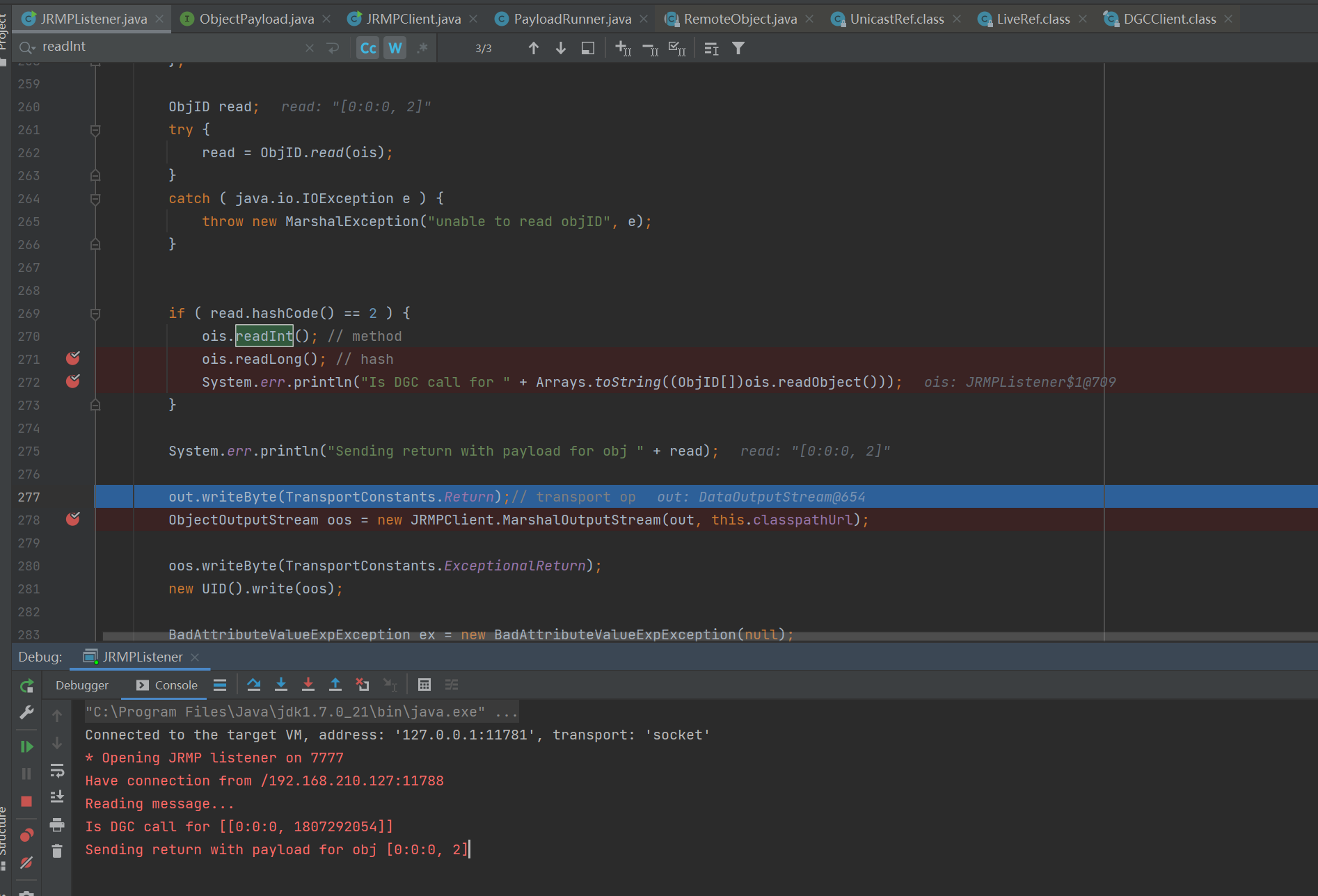Fold end marker at line 266
Screen dimensions: 1318x896
[95, 244]
